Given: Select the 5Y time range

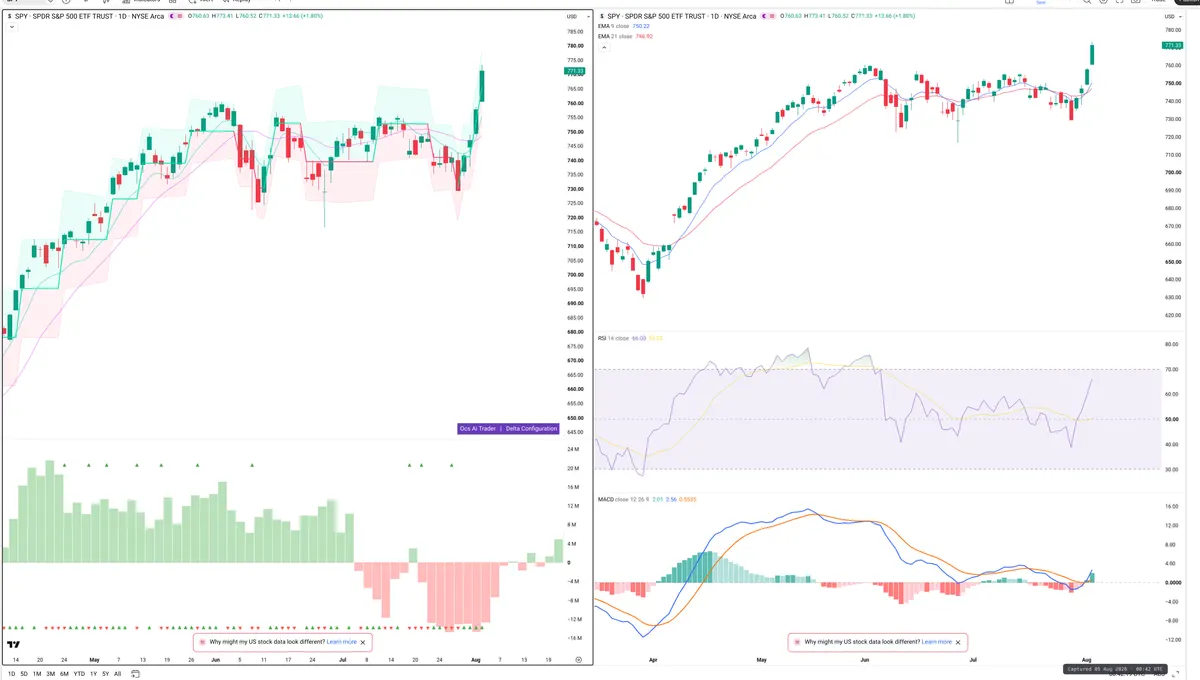Looking at the screenshot, I should [x=105, y=674].
